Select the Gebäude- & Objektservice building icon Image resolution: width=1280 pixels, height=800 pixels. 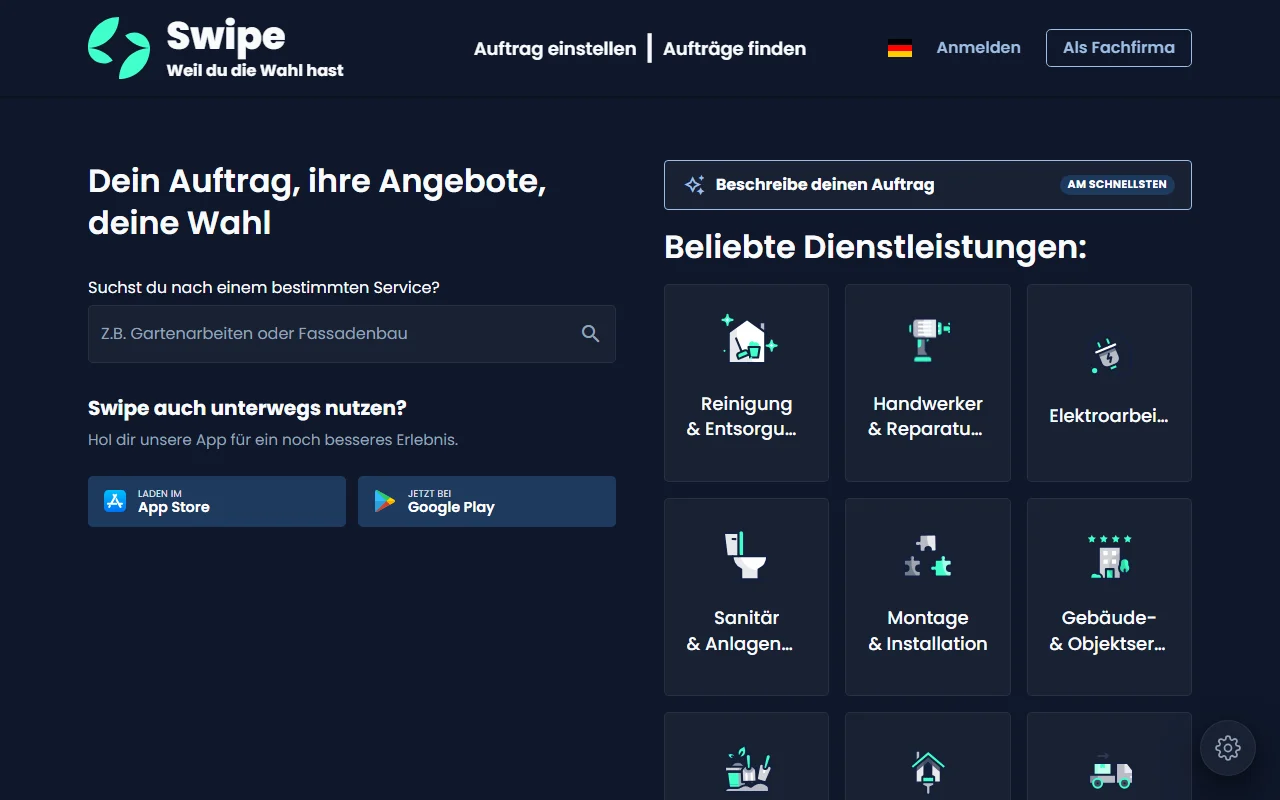1109,556
